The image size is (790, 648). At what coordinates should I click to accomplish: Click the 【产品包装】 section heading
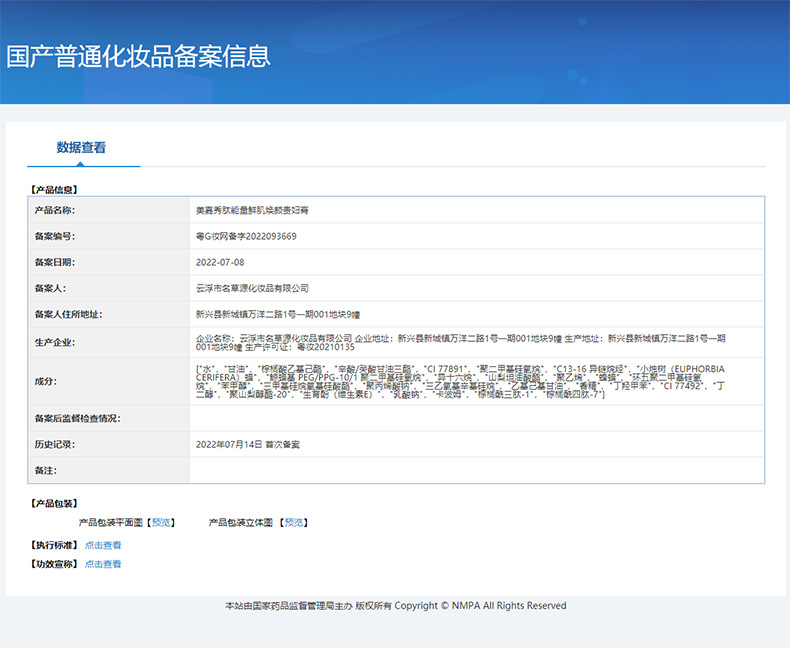click(x=54, y=503)
